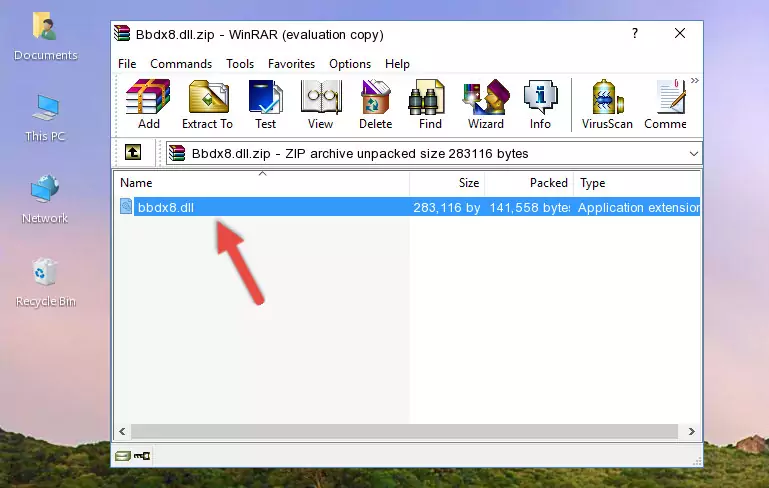The width and height of the screenshot is (769, 488).
Task: Go up one folder level
Action: (x=133, y=153)
